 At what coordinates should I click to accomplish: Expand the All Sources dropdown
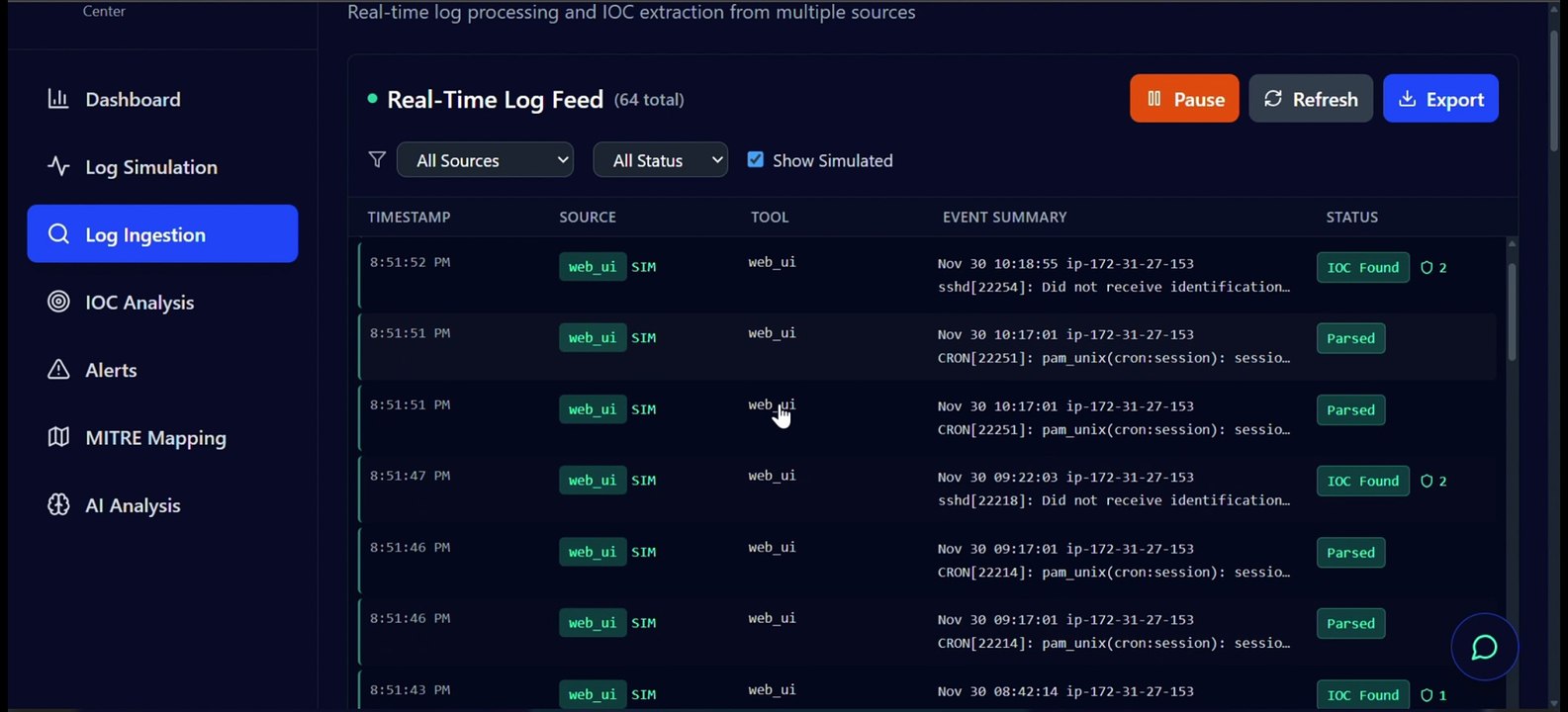click(485, 160)
